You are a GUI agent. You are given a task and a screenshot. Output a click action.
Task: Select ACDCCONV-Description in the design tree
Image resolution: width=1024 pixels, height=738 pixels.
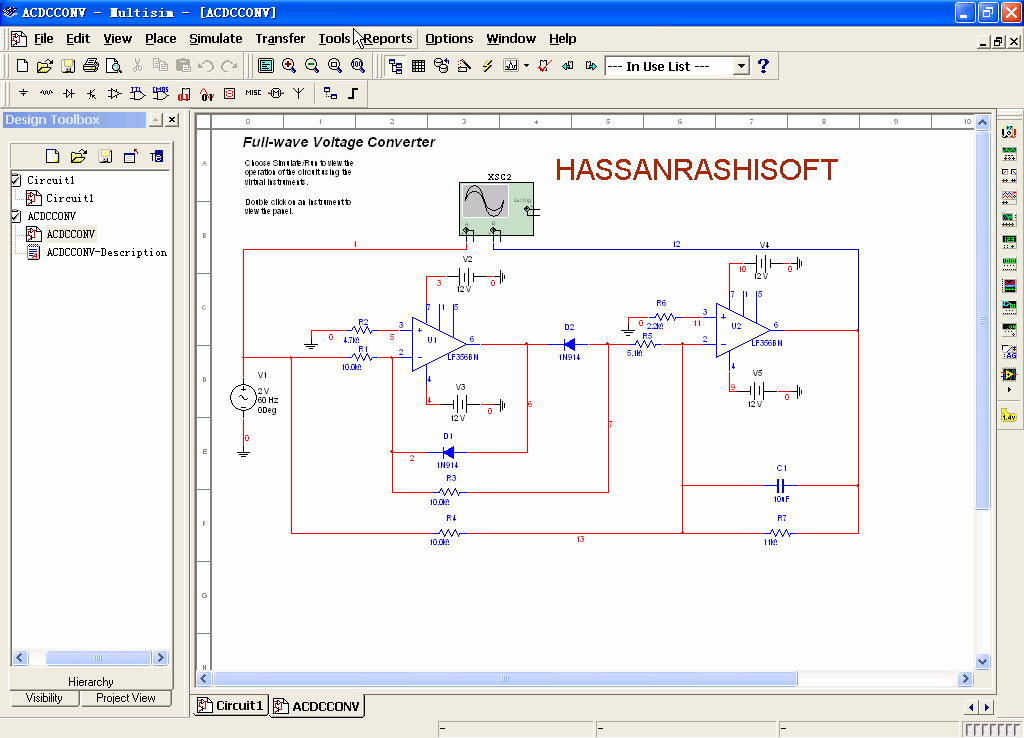point(106,252)
